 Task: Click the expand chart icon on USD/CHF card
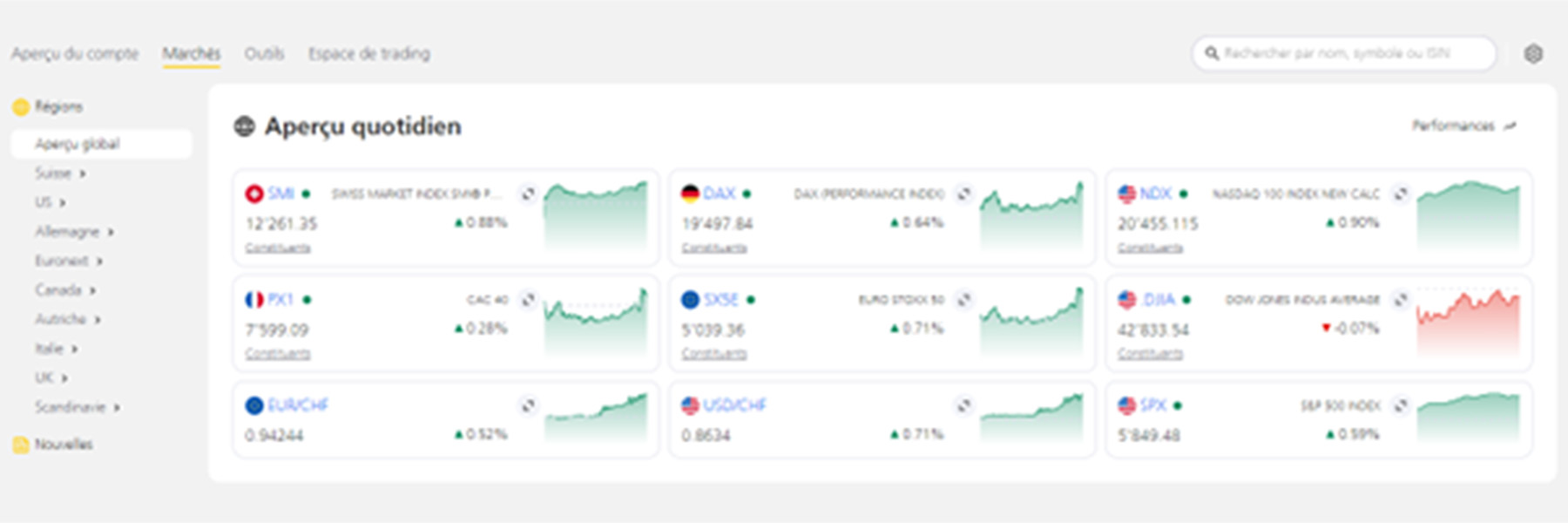[x=963, y=405]
